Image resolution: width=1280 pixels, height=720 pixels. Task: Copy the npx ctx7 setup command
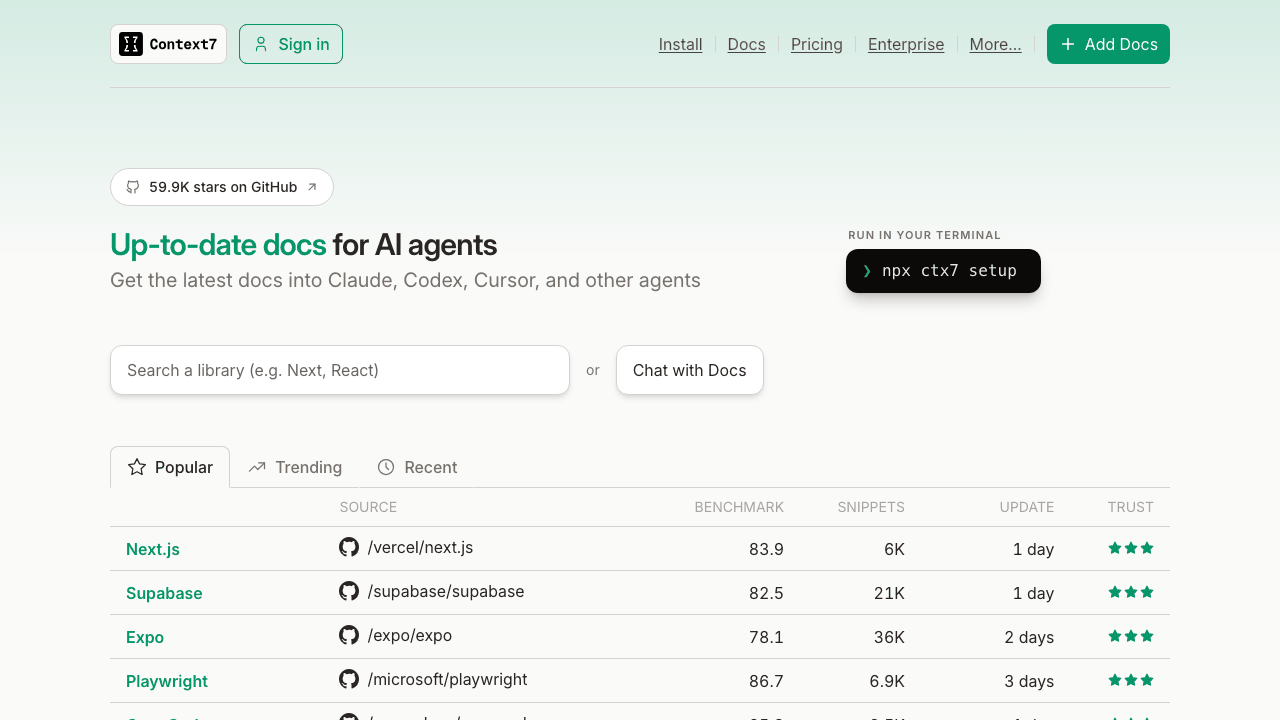click(943, 271)
